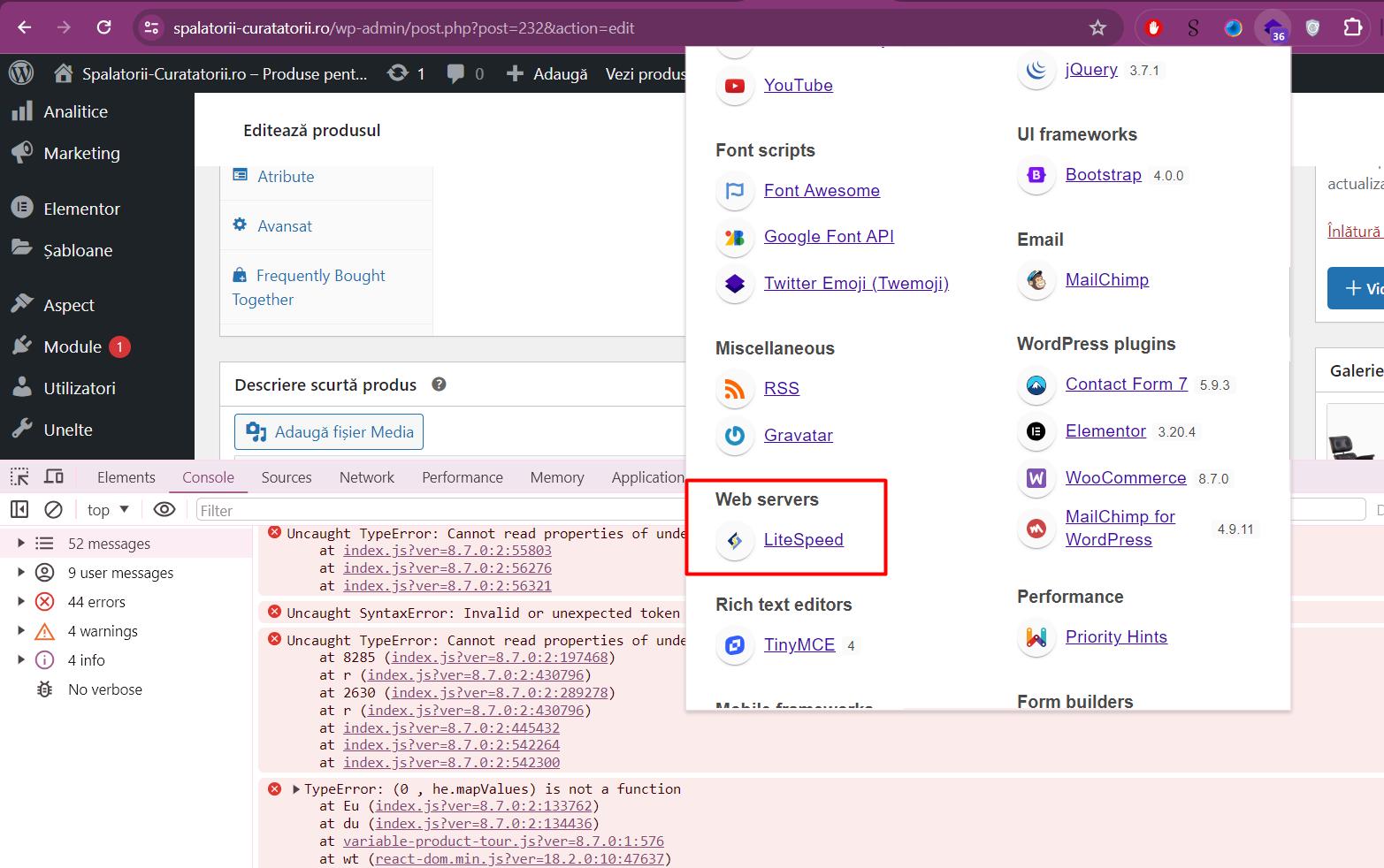Activate the DevTools inspect element picker icon
Image resolution: width=1384 pixels, height=868 pixels.
19,477
